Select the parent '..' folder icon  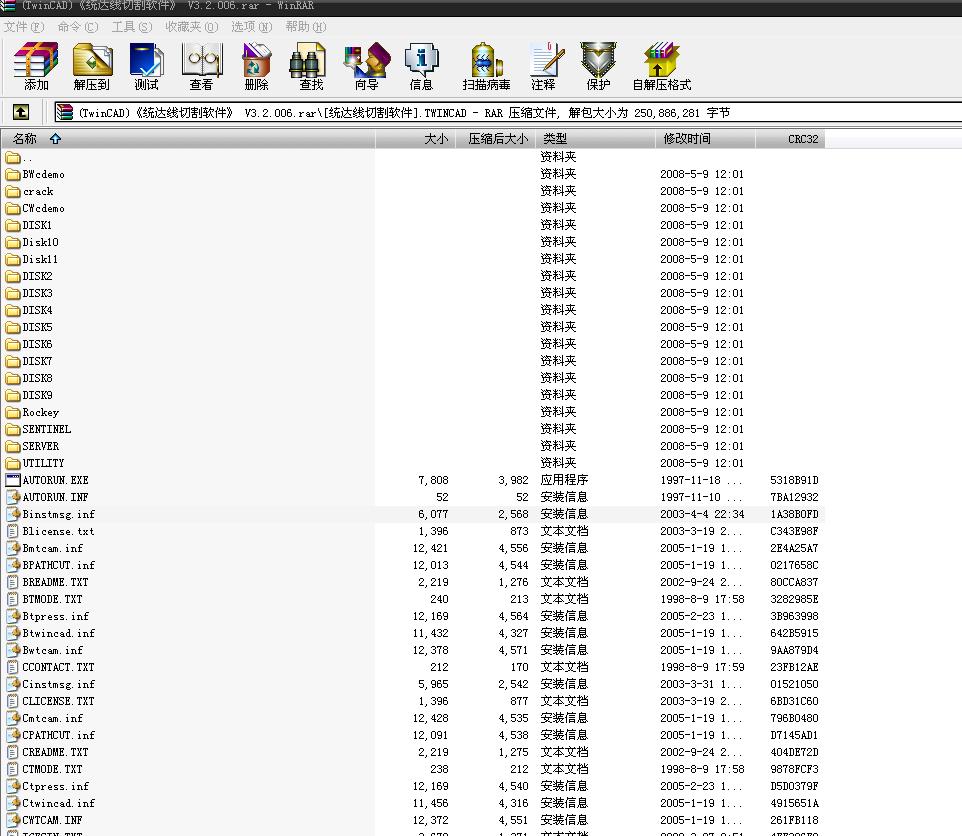pos(13,158)
